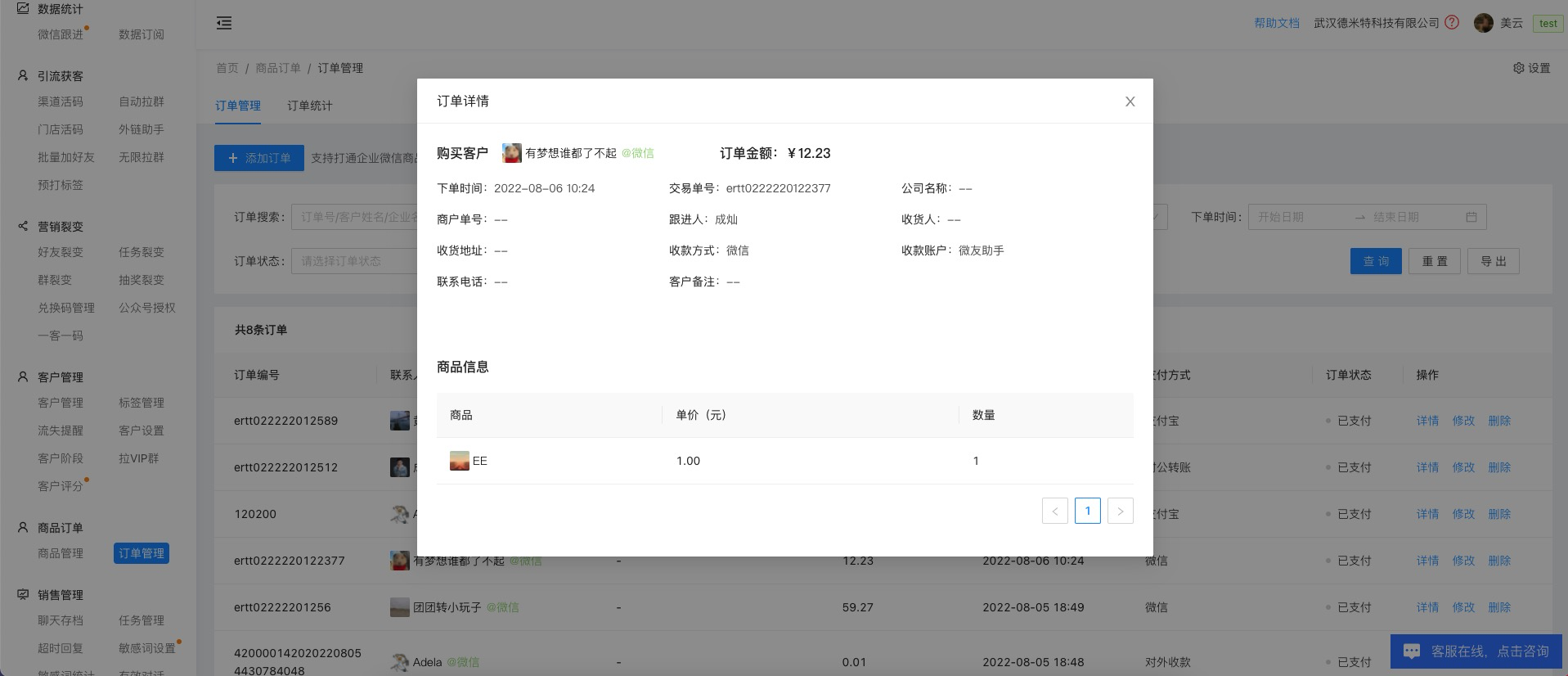Open the 订单状态 dropdown
This screenshot has width=1568, height=676.
point(354,261)
